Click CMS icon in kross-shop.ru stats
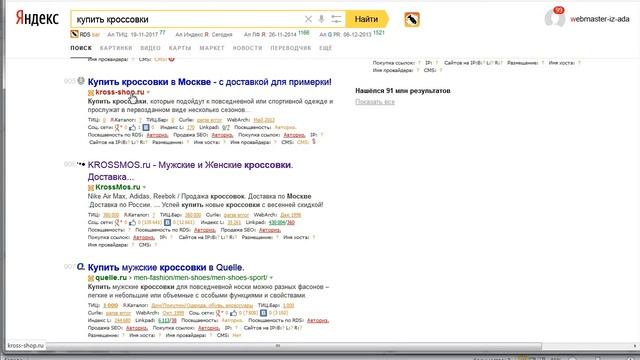Image resolution: width=640 pixels, height=360 pixels. pos(313,142)
